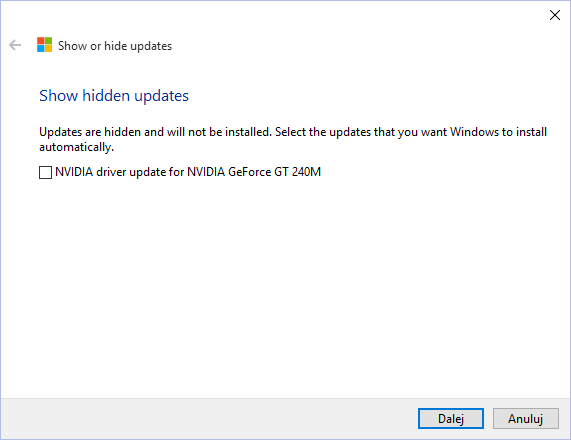Click the green square of the logo
Screen dimensions: 571x440
48,41
